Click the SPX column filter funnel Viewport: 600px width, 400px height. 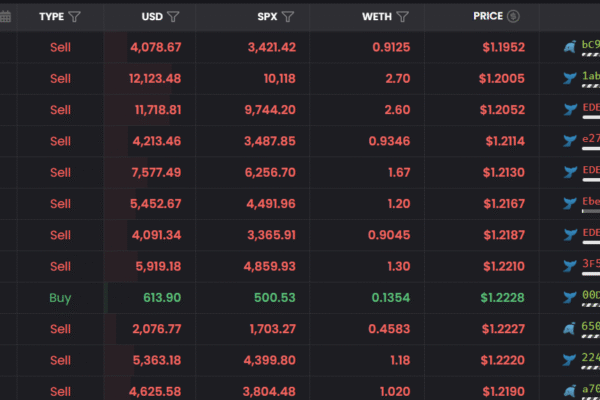point(288,17)
